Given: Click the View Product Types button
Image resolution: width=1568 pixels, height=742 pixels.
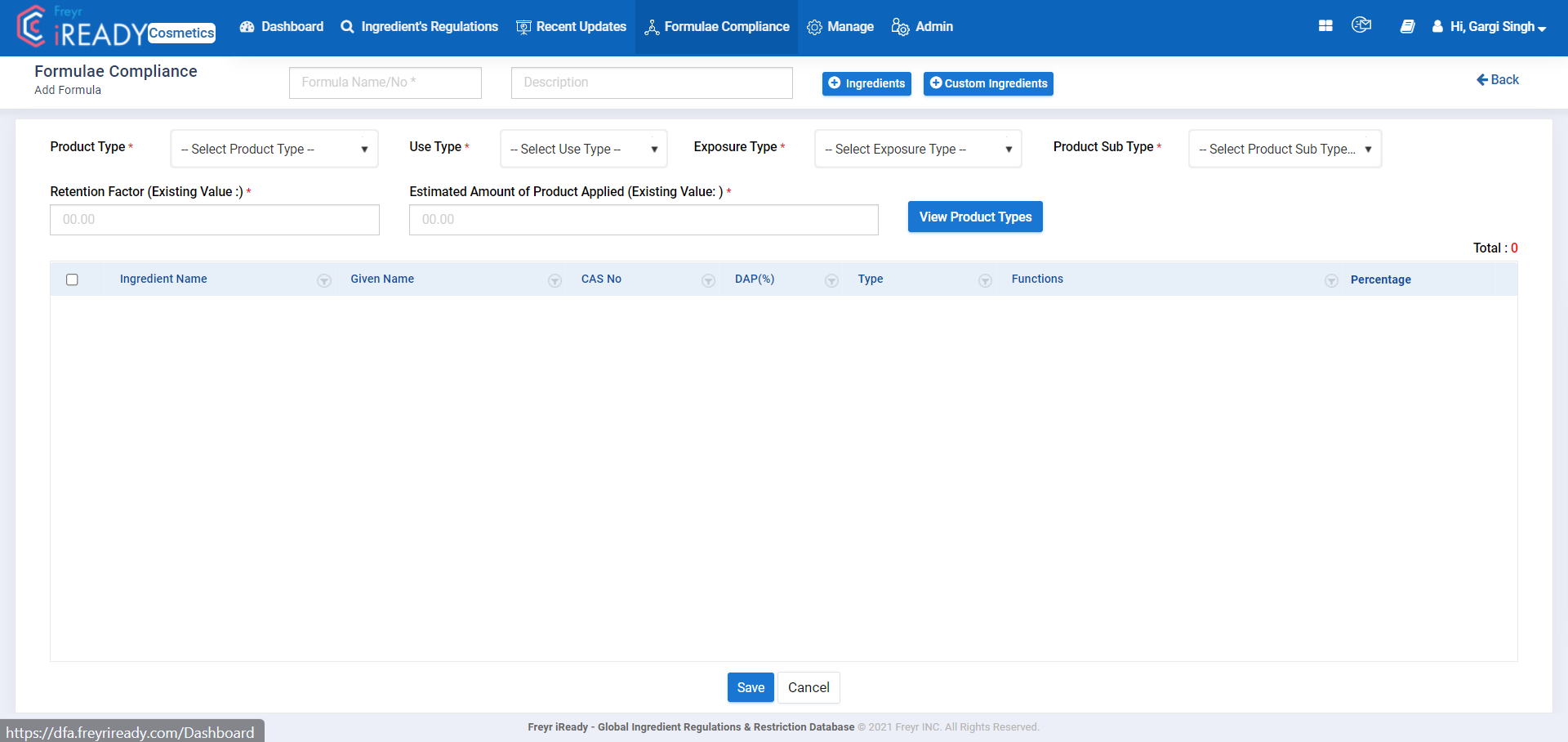Looking at the screenshot, I should 974,217.
